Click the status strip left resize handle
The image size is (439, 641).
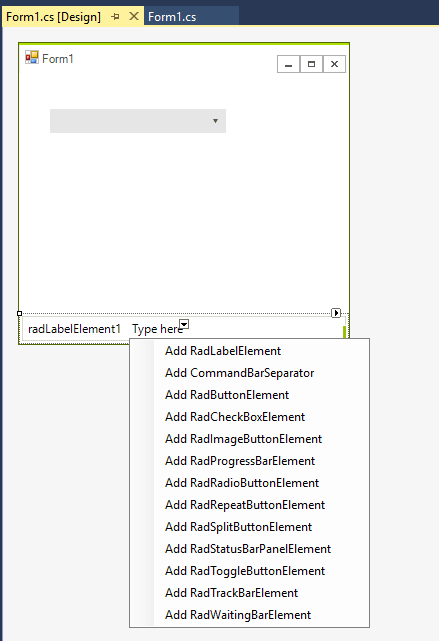coord(19,314)
